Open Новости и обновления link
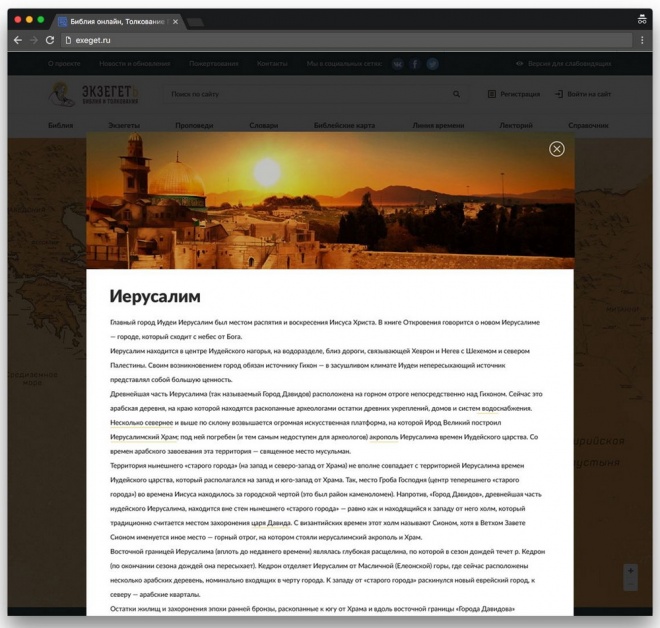Viewport: 660px width, 628px height. click(x=135, y=64)
